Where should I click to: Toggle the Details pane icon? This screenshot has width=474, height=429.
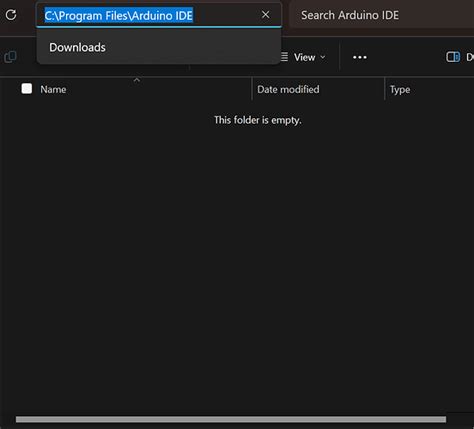click(x=453, y=57)
